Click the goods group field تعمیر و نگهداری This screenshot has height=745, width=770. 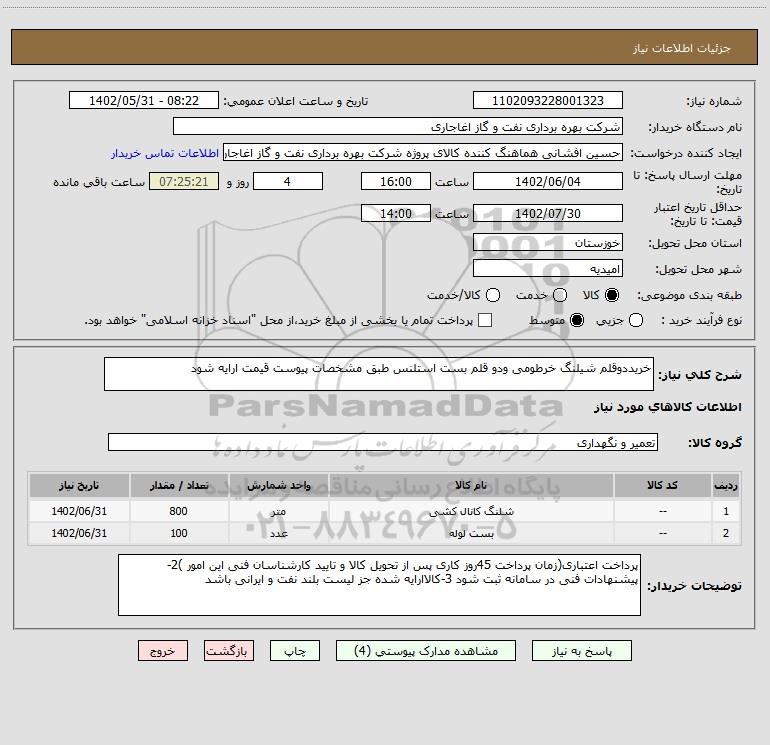pyautogui.click(x=383, y=442)
